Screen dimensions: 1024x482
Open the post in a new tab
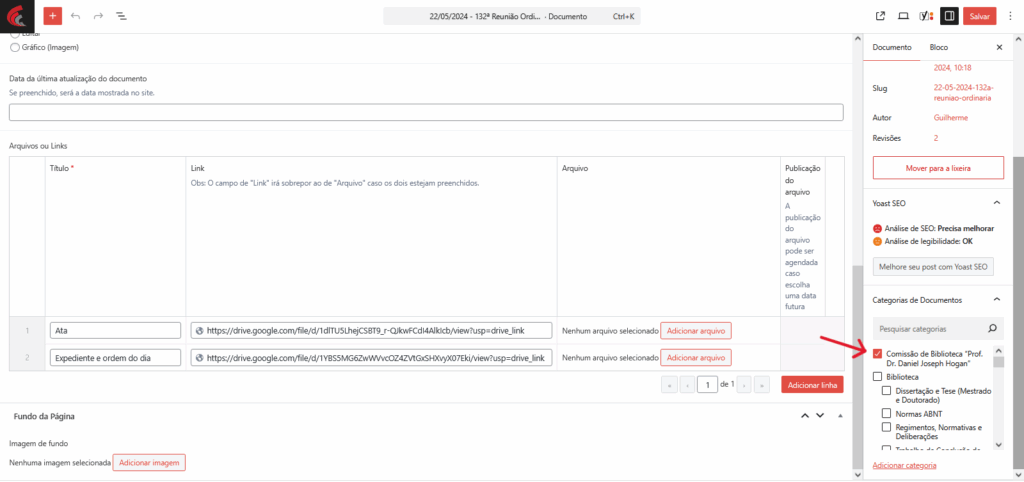[880, 16]
